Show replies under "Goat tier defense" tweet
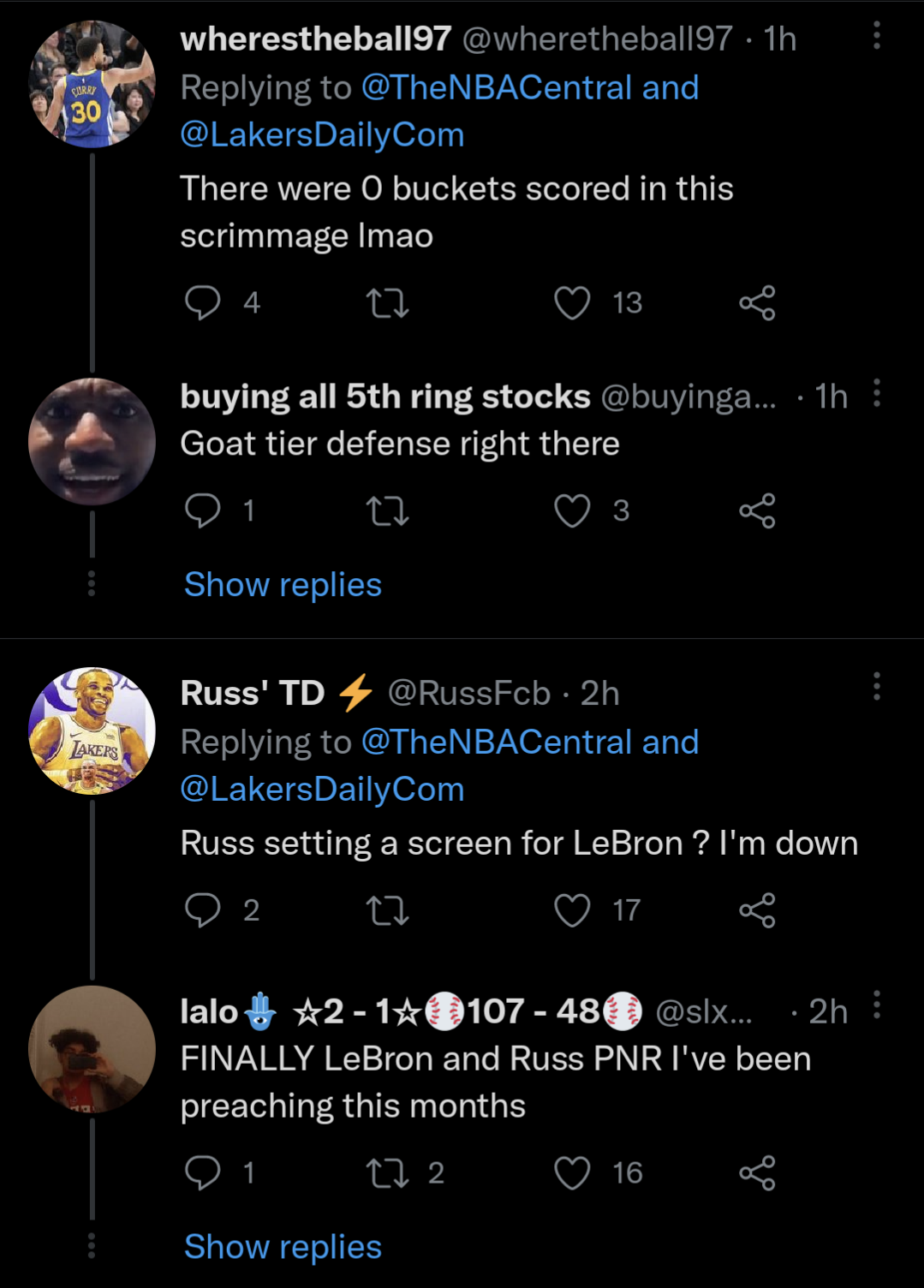This screenshot has width=924, height=1288. click(283, 585)
